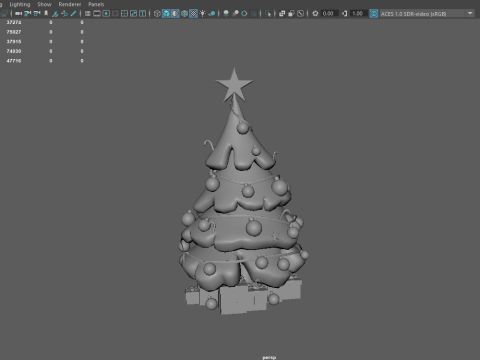Toggle Multisample Anti-aliasing icon
The height and width of the screenshot is (360, 480).
(x=244, y=14)
